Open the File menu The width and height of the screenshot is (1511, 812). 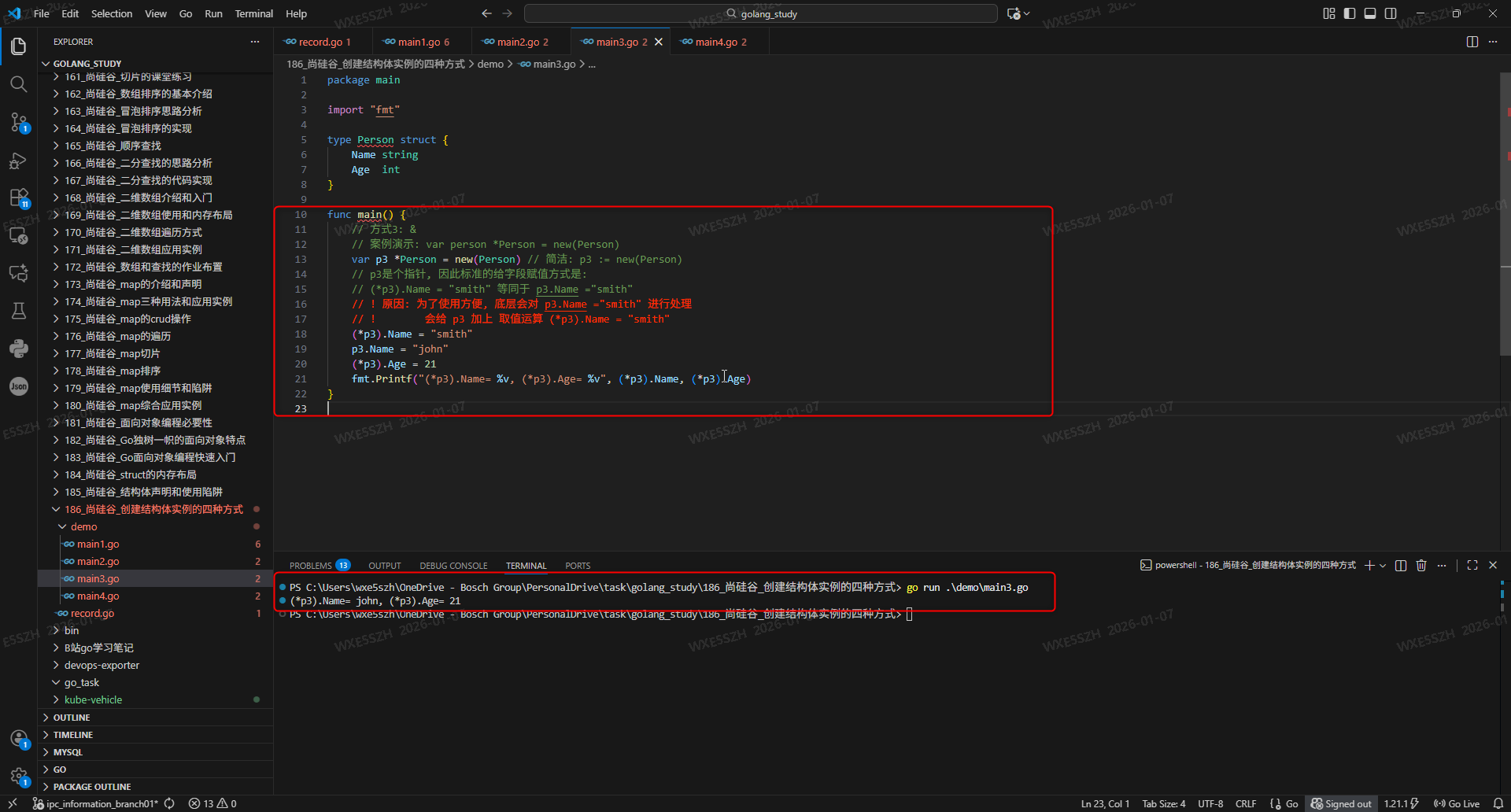point(42,13)
